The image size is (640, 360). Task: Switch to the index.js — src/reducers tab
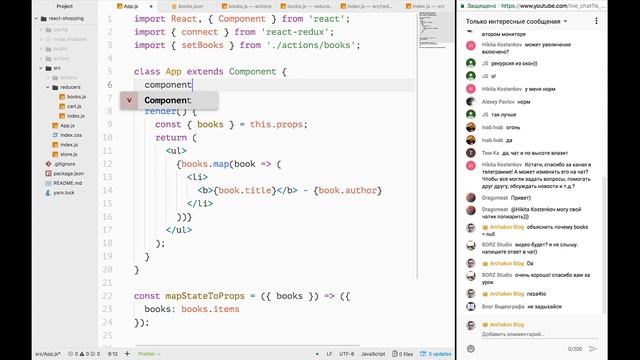coord(366,6)
